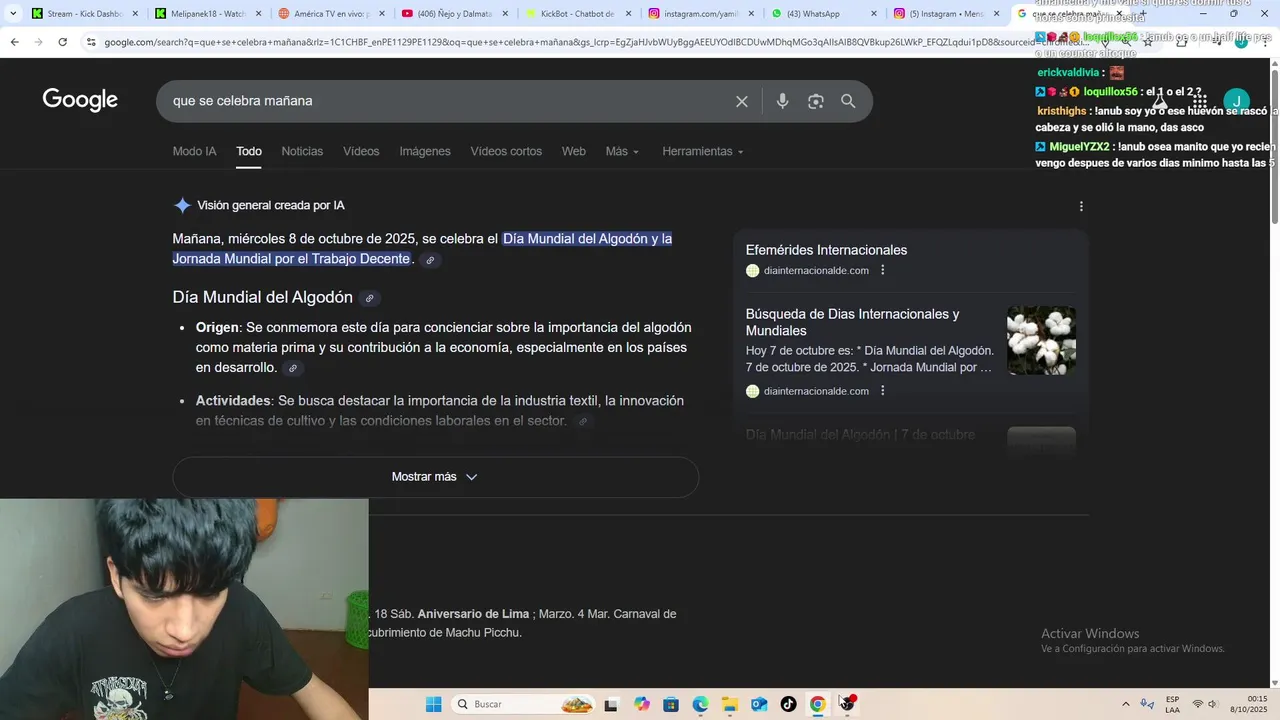The width and height of the screenshot is (1280, 720).
Task: Open File Explorer from the taskbar
Action: [x=729, y=704]
